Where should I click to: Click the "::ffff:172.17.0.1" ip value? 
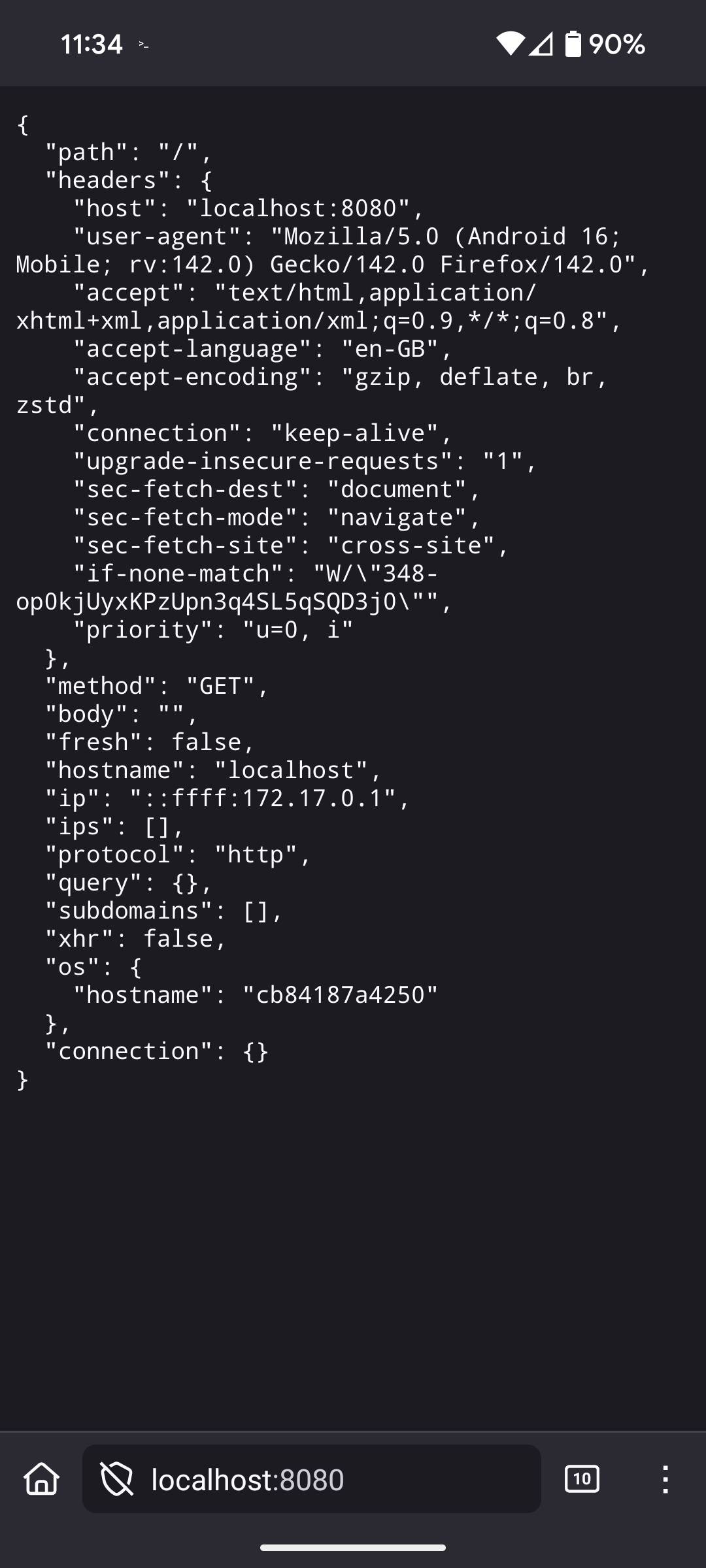tap(263, 798)
